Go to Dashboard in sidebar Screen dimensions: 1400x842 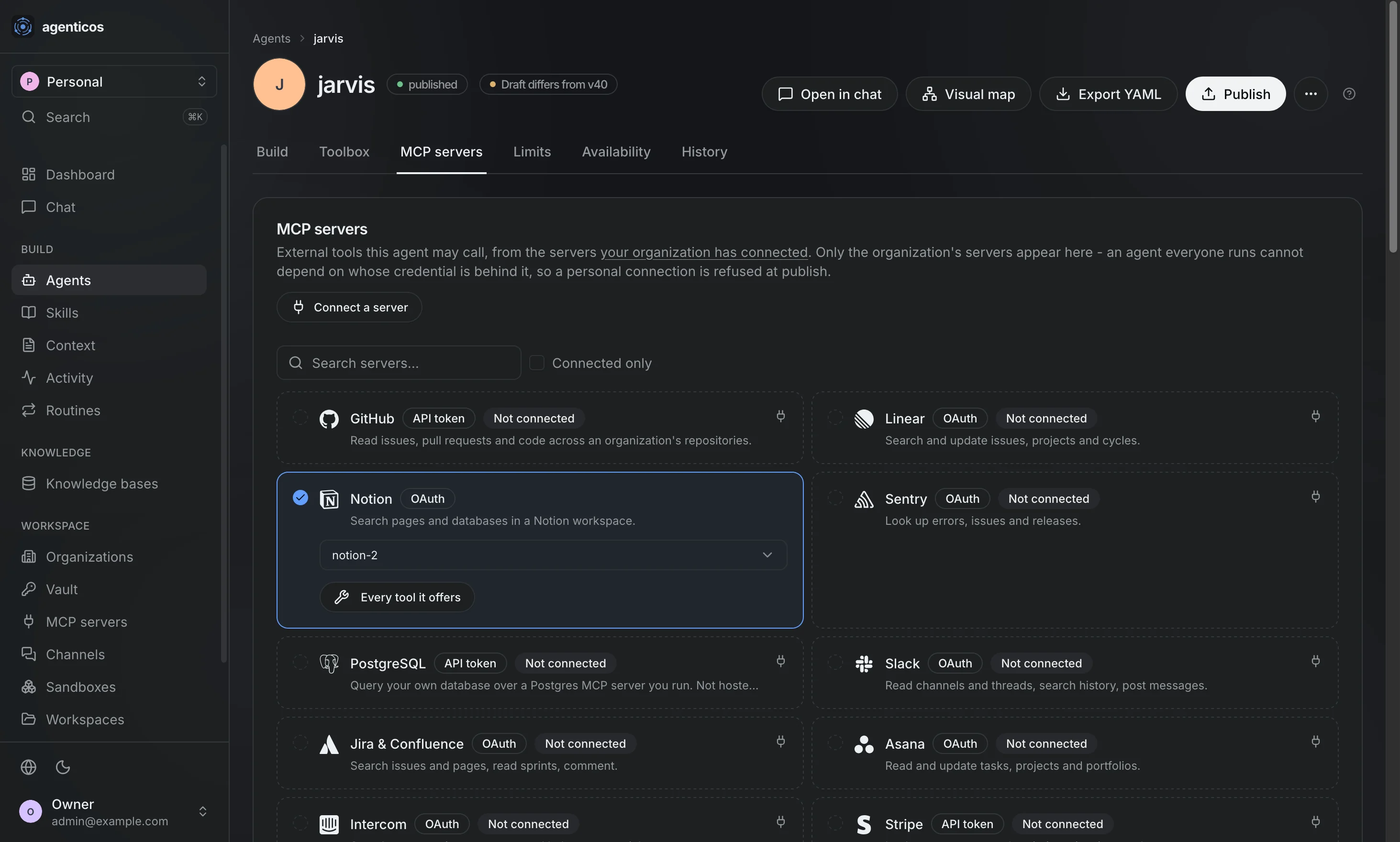[109, 174]
